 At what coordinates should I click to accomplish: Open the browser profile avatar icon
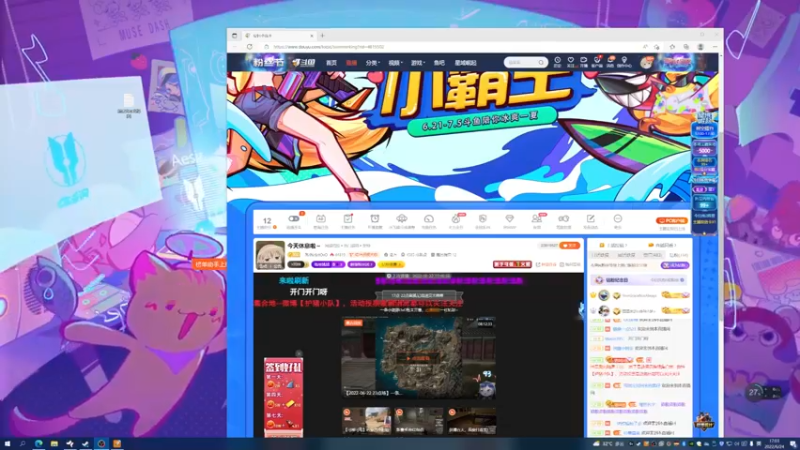point(701,46)
